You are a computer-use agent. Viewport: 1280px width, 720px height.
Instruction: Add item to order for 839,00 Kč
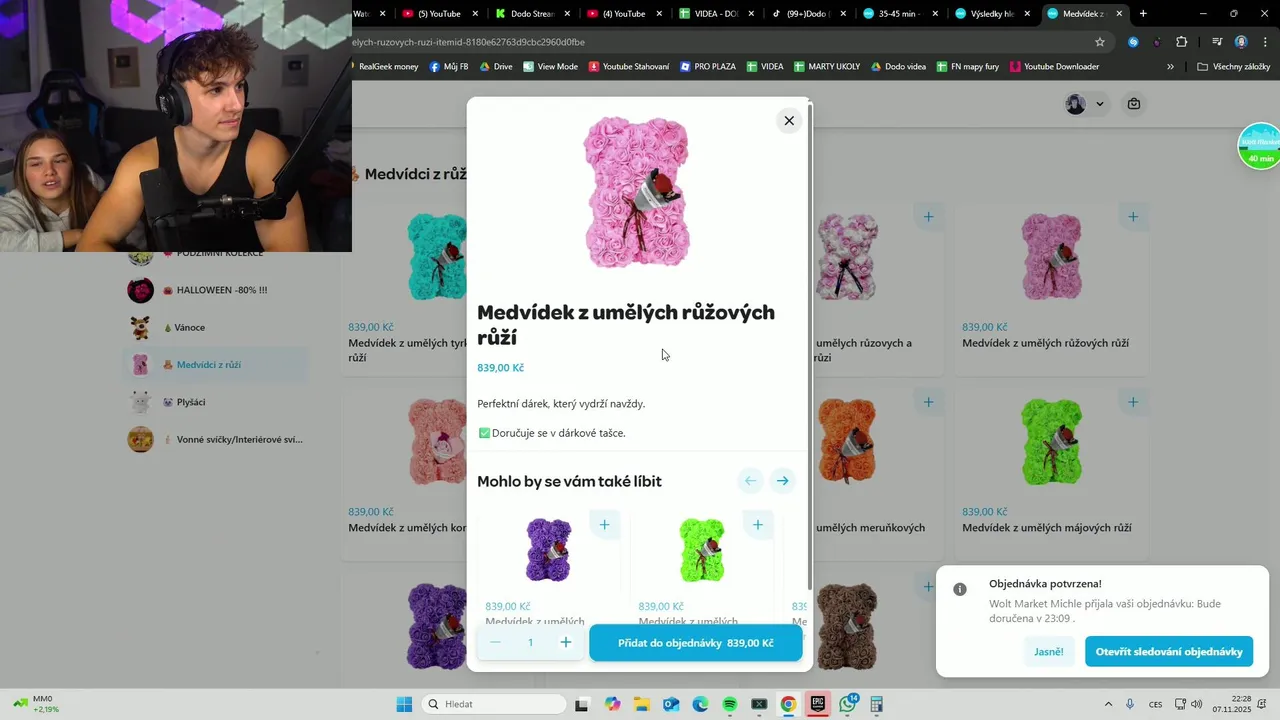(x=696, y=643)
